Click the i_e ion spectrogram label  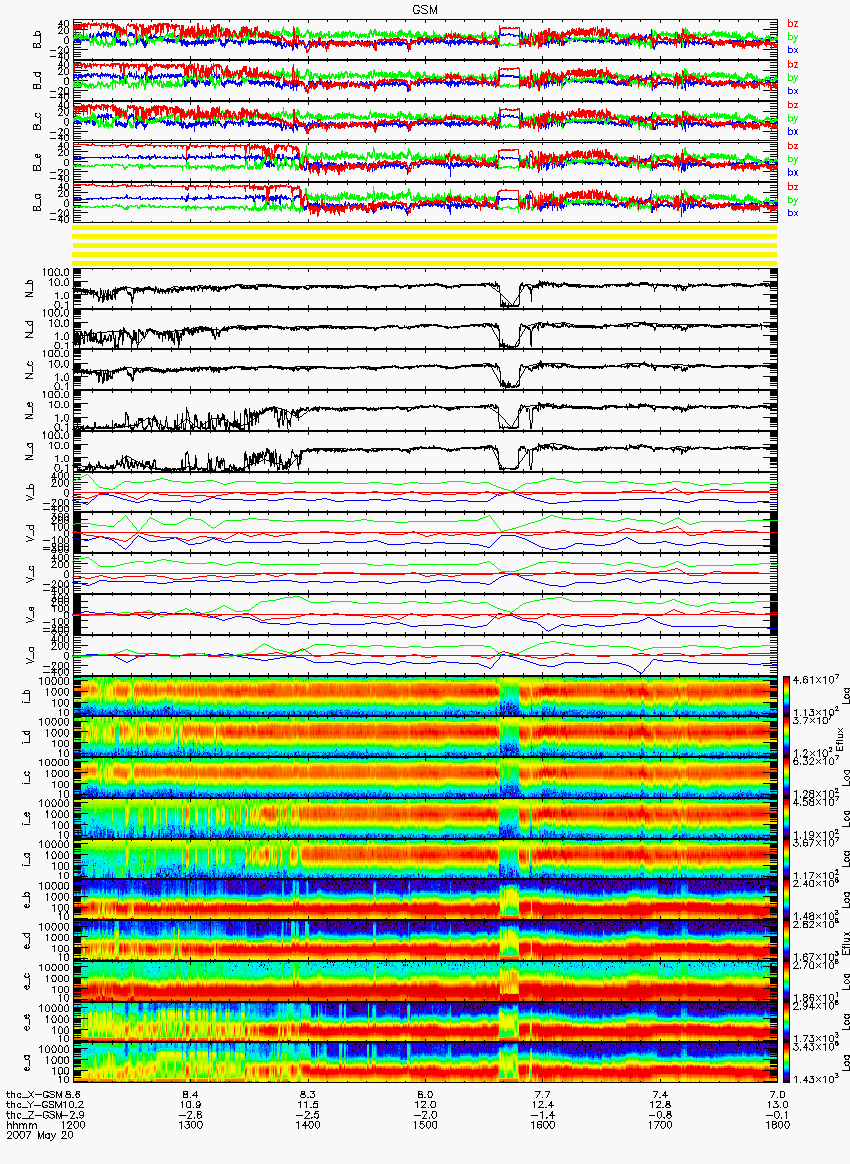[x=27, y=820]
